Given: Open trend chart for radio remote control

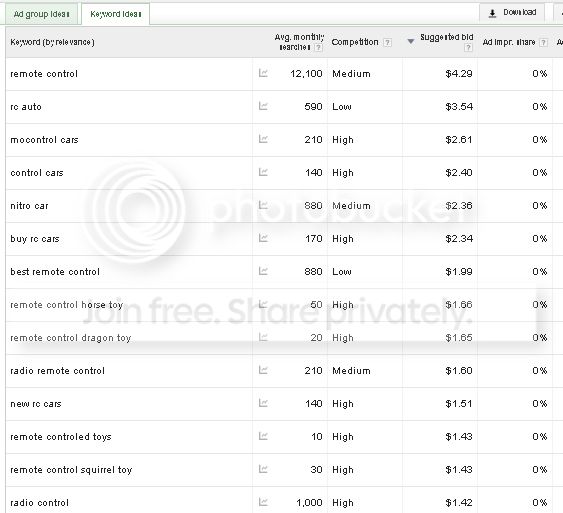Looking at the screenshot, I should 263,370.
